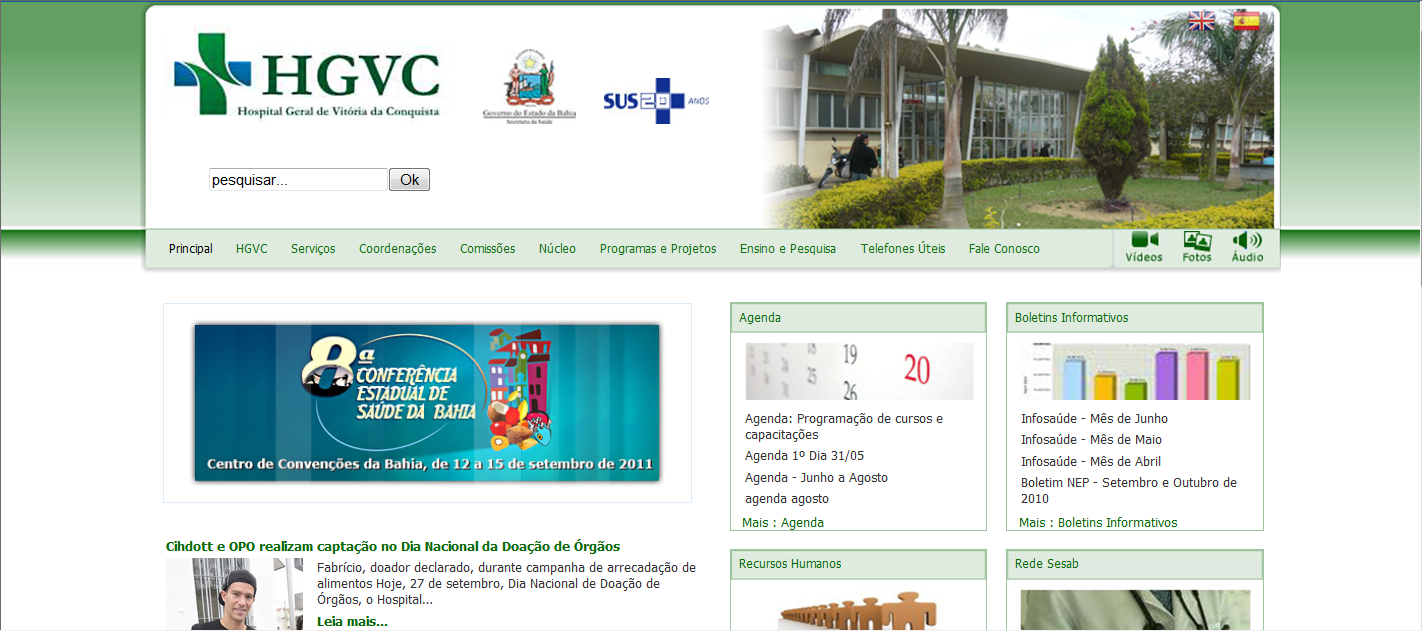Click the 8ª Conferência Estadual banner
Image resolution: width=1422 pixels, height=632 pixels.
(427, 403)
